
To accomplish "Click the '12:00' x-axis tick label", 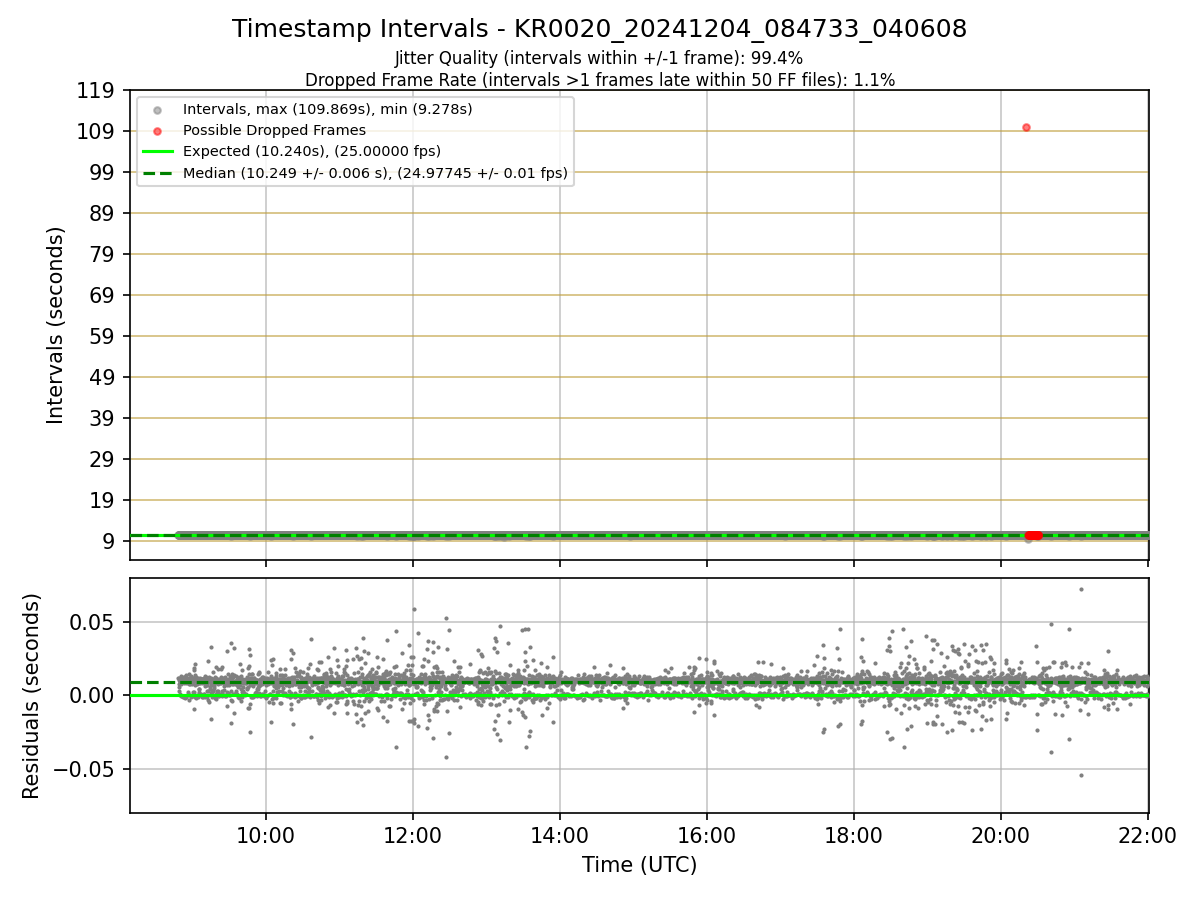I will click(413, 837).
